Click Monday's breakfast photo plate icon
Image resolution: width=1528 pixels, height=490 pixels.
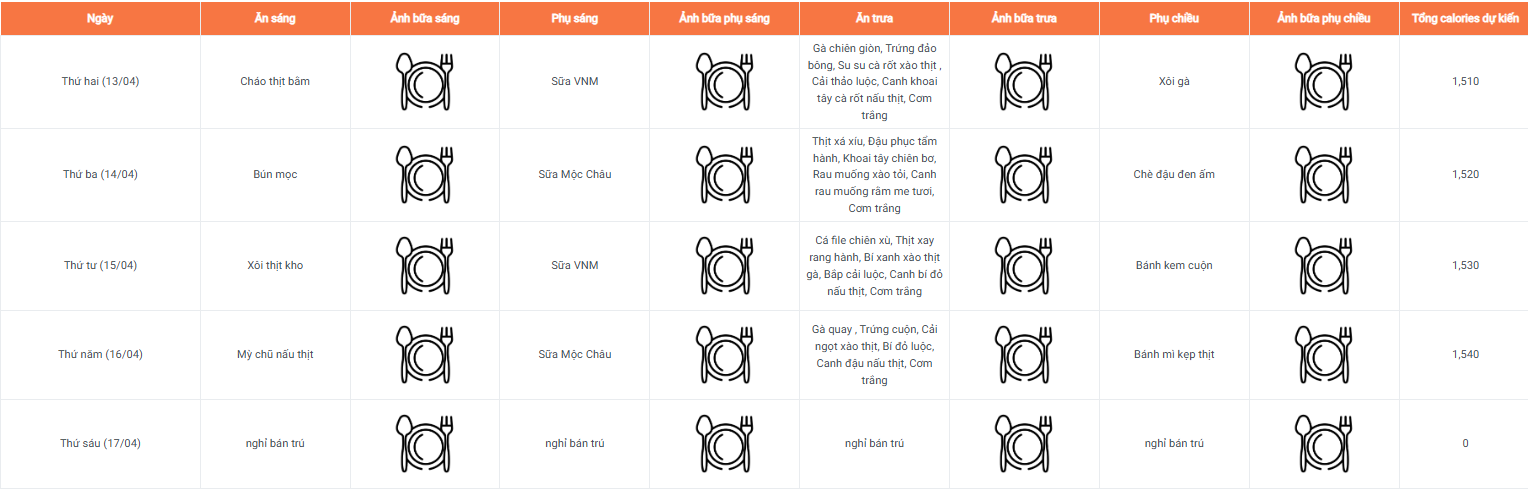(425, 82)
